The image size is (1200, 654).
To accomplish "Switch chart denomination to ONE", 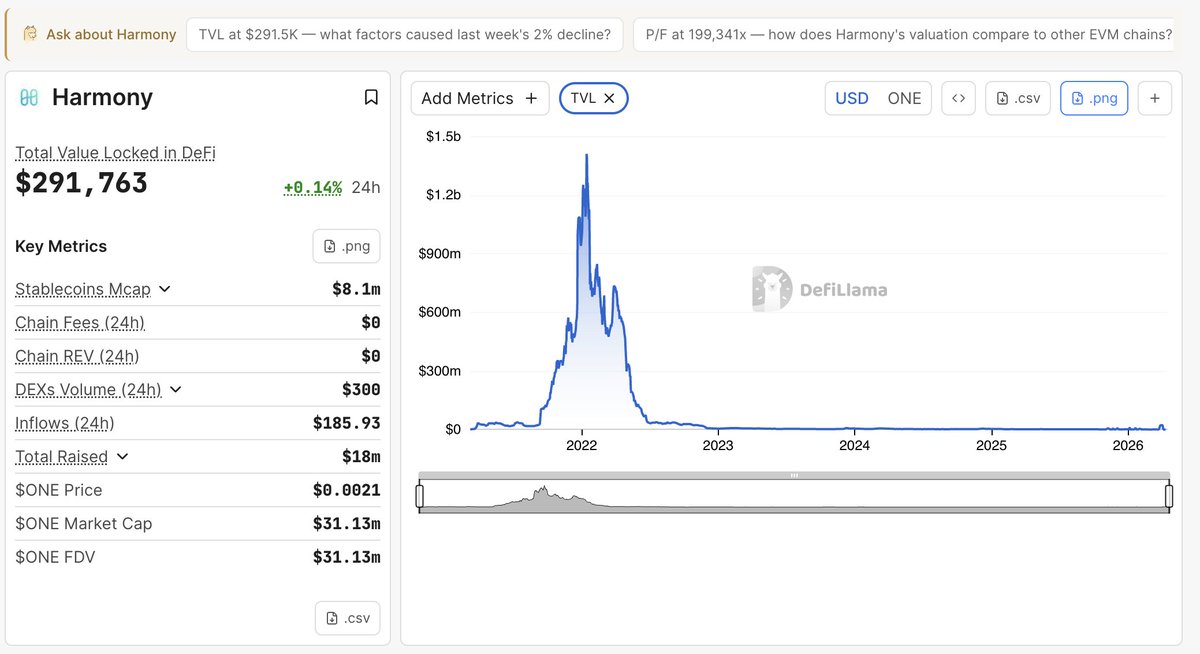I will (904, 98).
